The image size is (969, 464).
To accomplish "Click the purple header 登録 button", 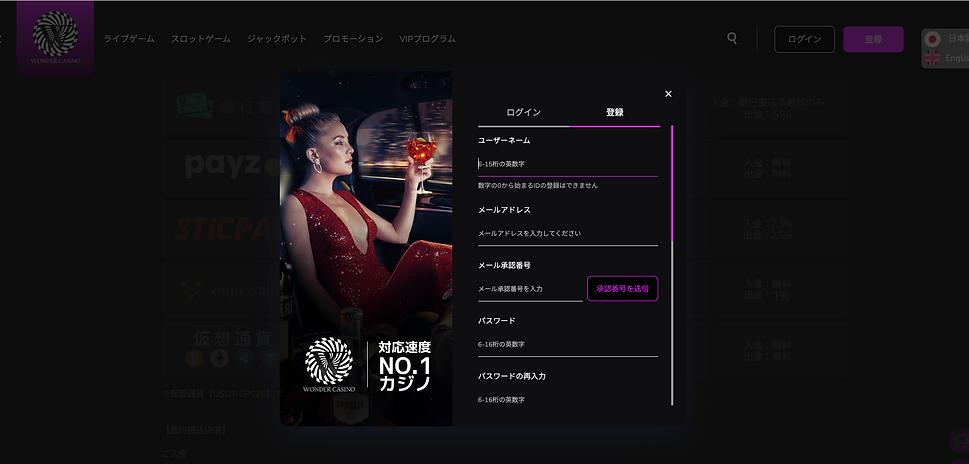I will (873, 39).
